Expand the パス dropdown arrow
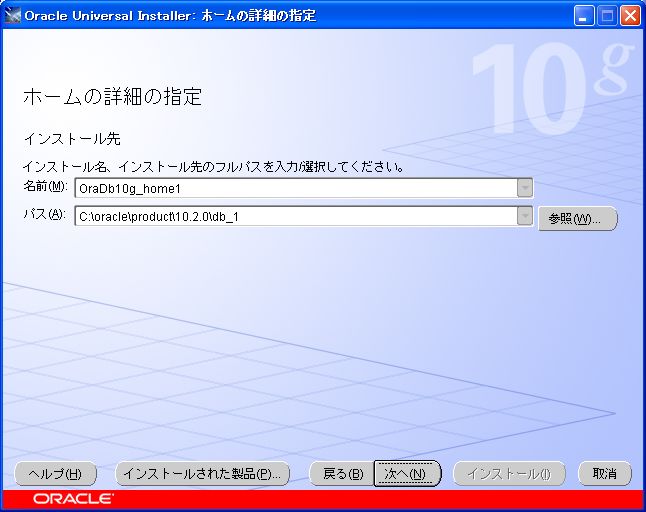 (525, 216)
